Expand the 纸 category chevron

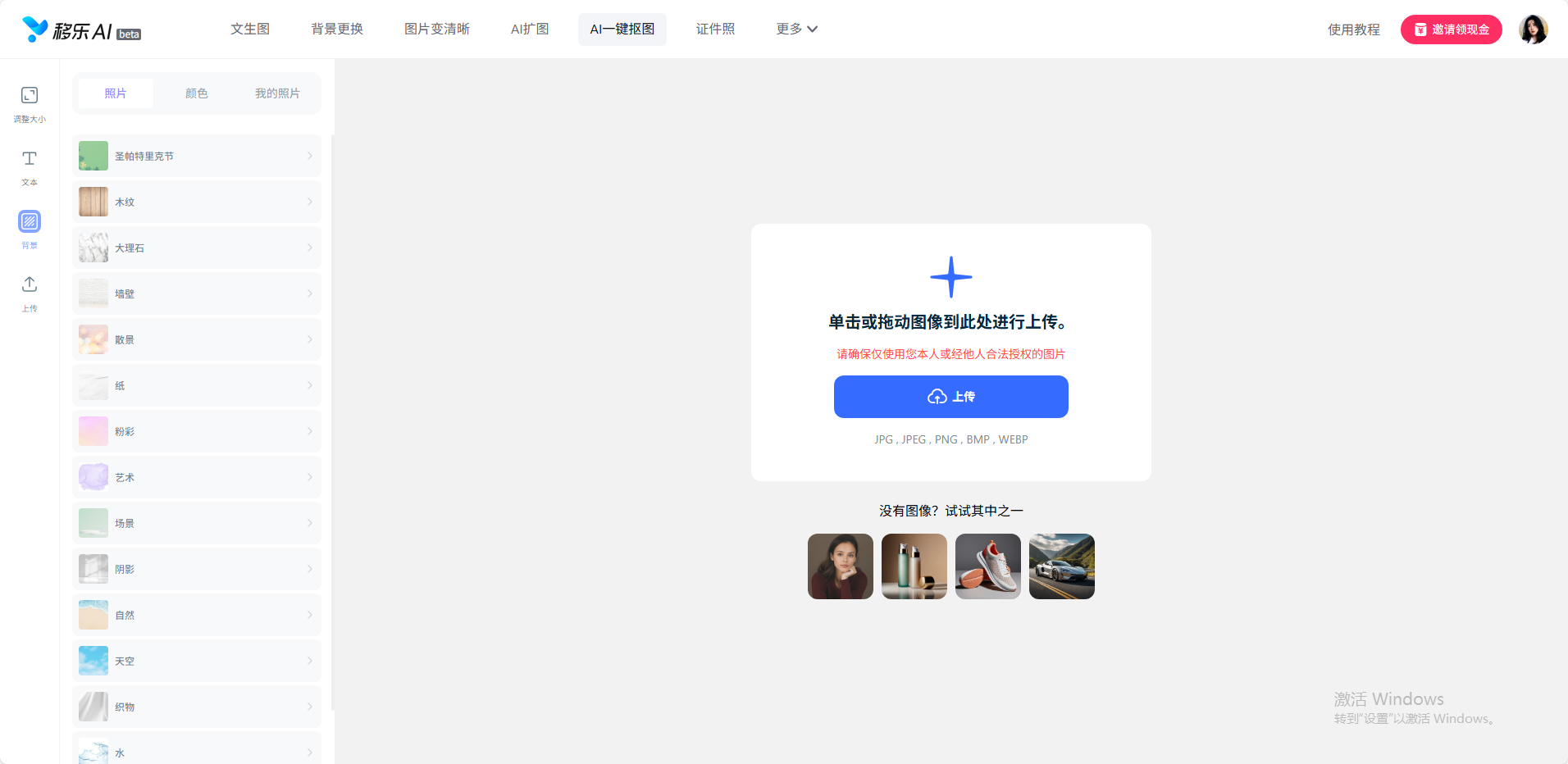tap(310, 385)
